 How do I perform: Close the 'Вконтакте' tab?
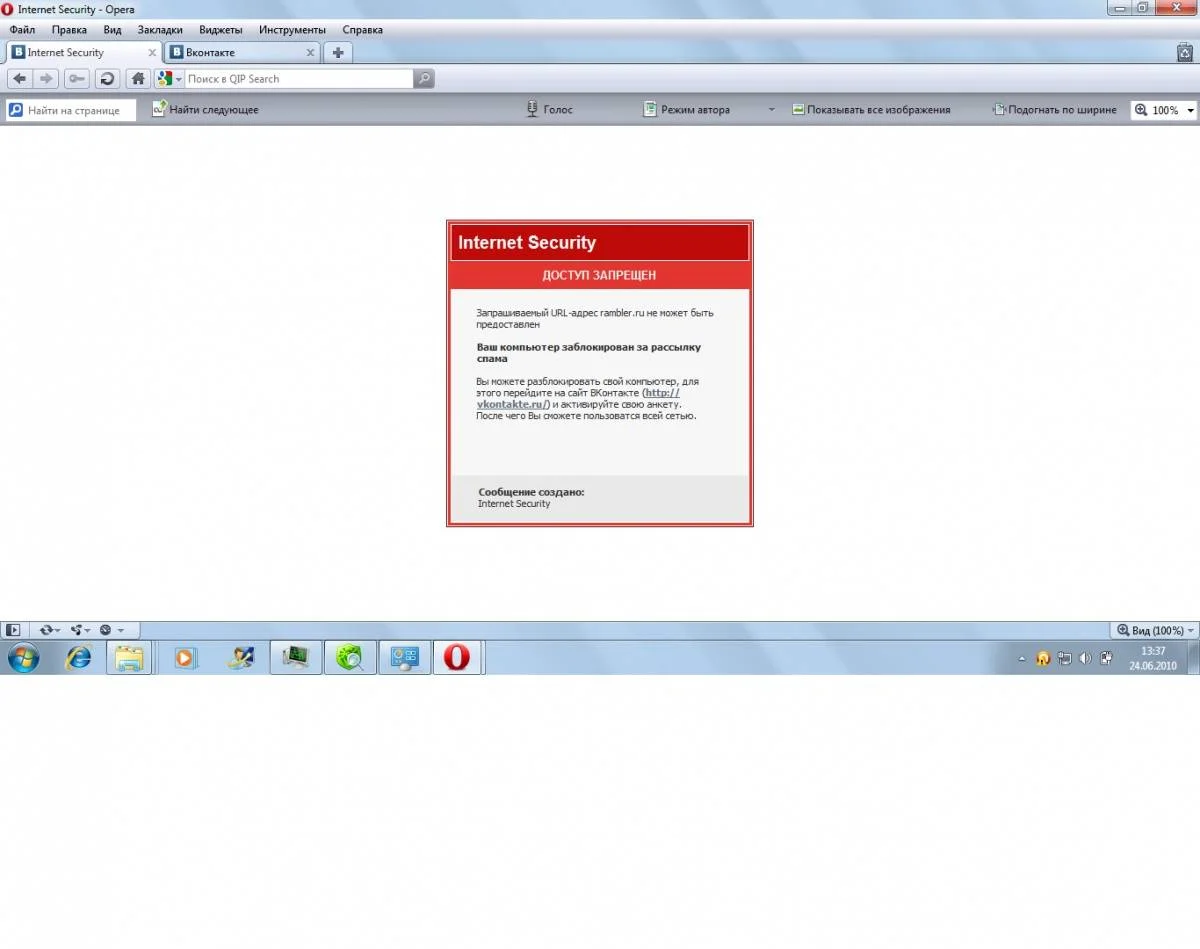310,53
